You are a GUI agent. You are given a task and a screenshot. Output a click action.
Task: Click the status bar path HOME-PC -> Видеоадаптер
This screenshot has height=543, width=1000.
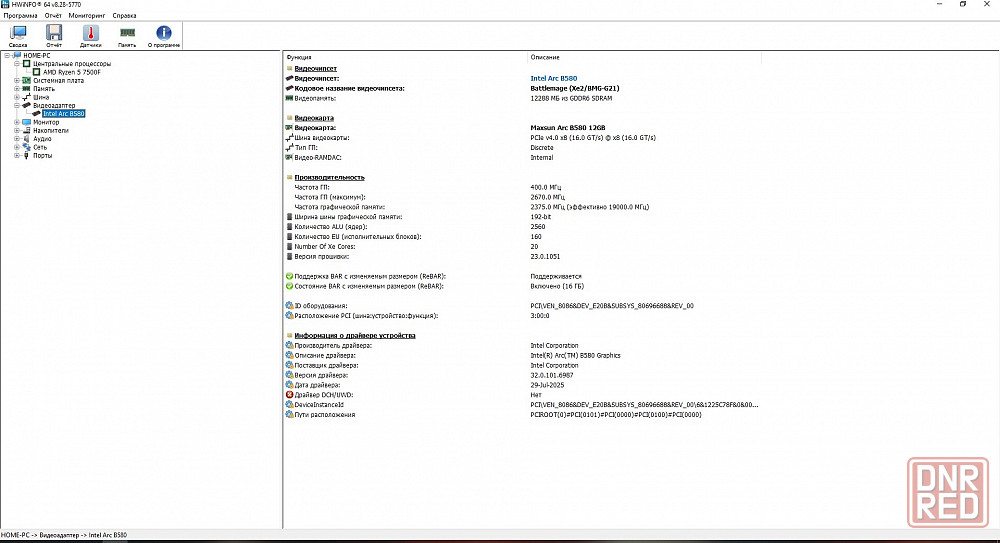click(x=64, y=535)
